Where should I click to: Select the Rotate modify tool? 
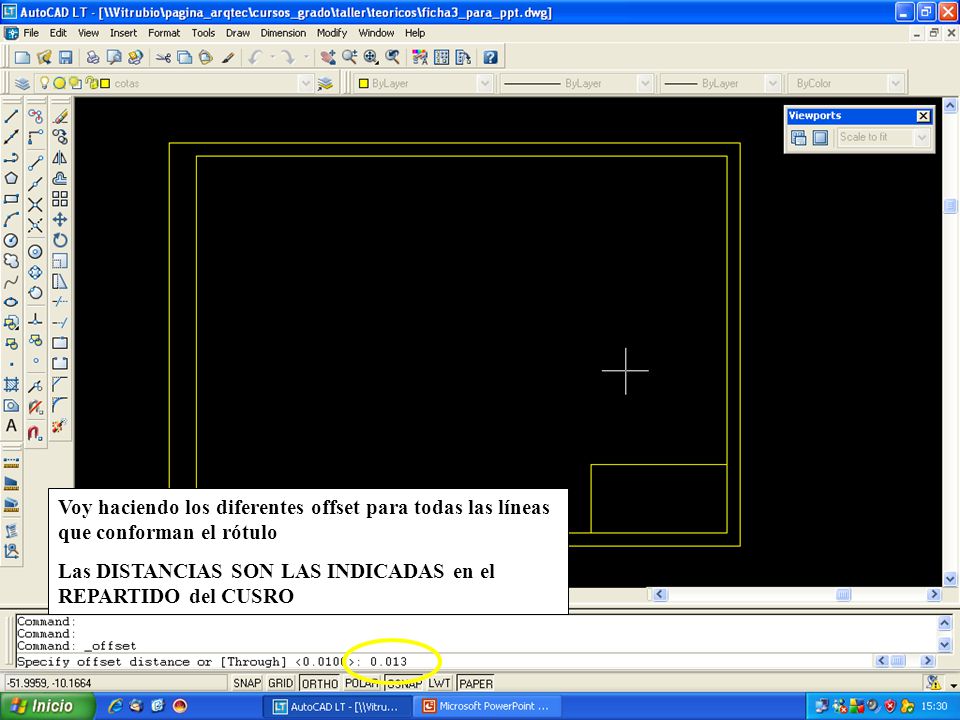[x=60, y=241]
